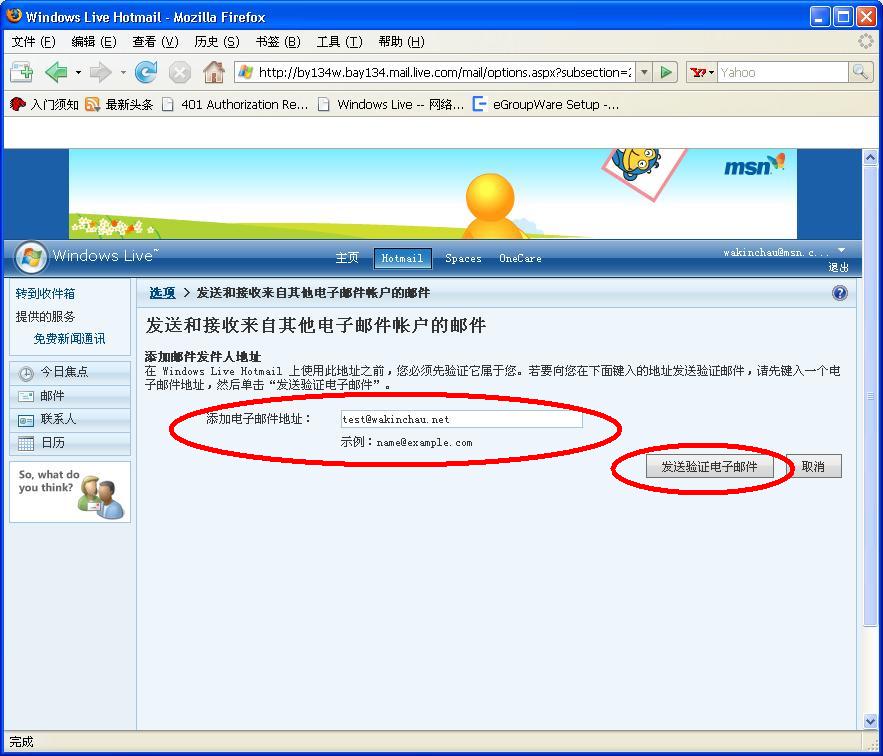This screenshot has width=883, height=756.
Task: Click the Windows Live orb logo
Action: 32,258
